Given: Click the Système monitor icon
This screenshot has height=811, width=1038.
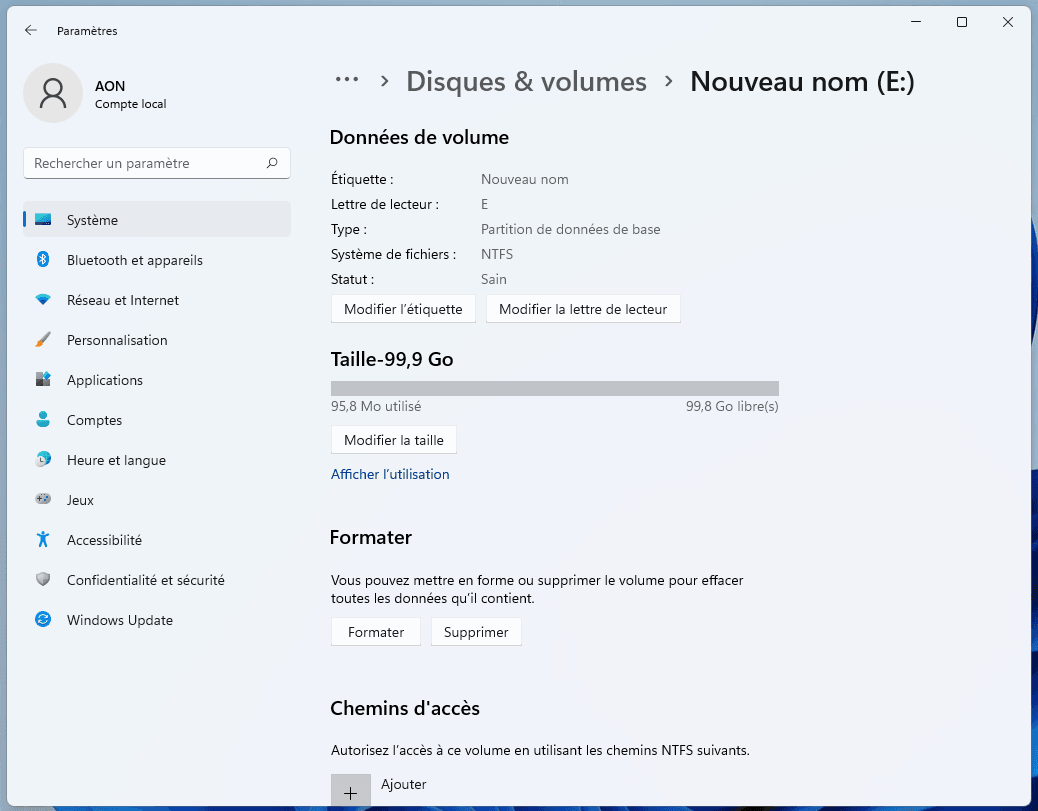Looking at the screenshot, I should click(43, 220).
